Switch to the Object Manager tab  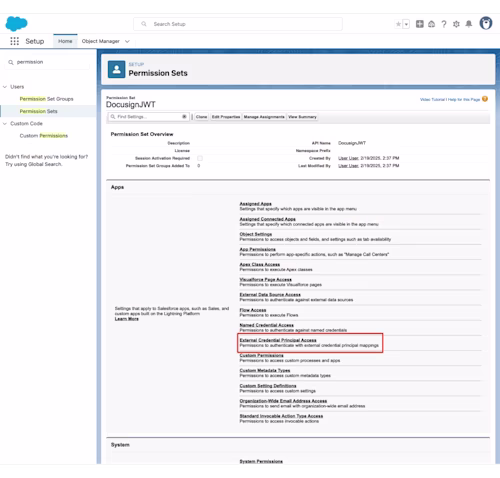click(100, 41)
